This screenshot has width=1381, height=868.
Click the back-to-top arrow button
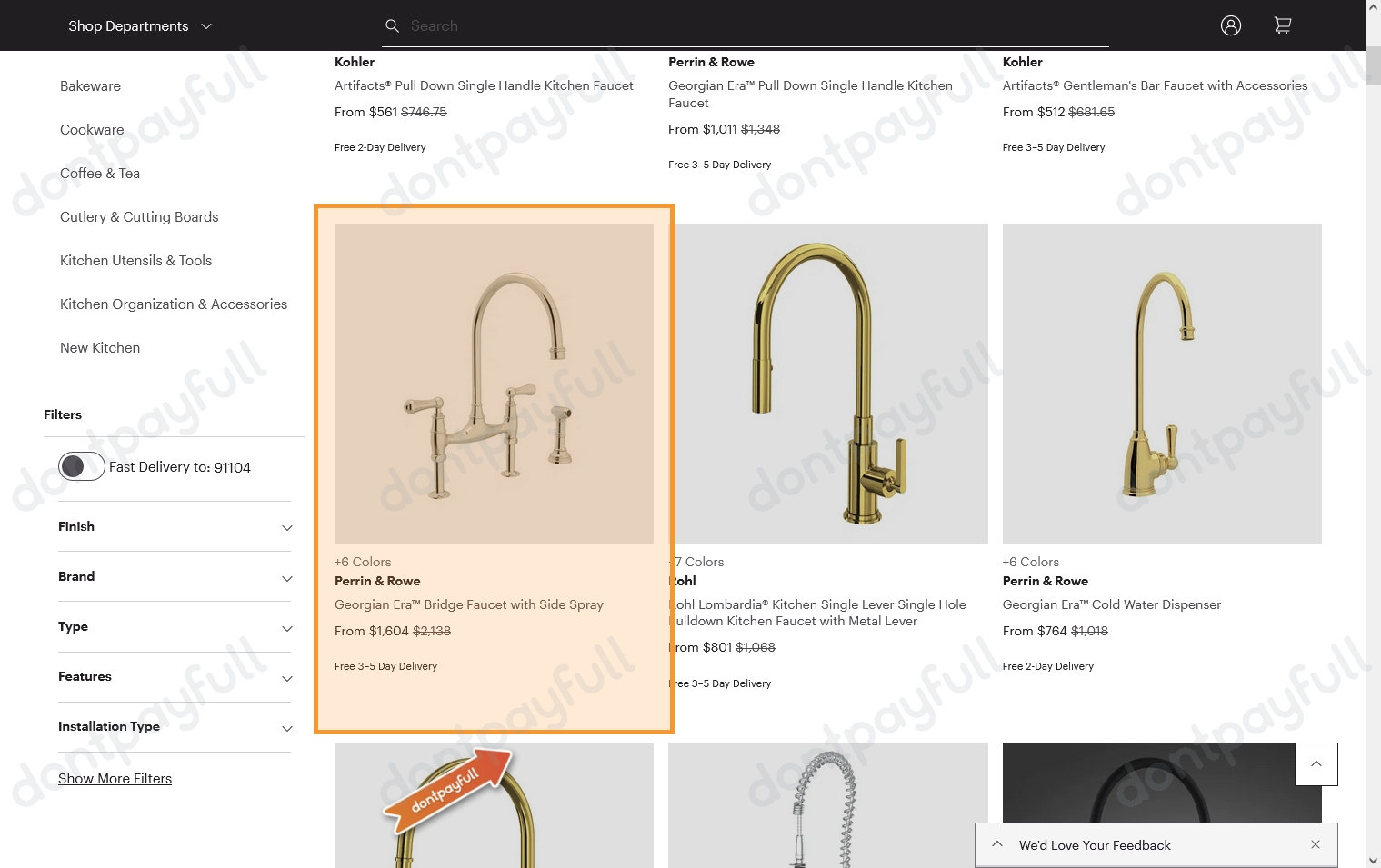pos(1316,764)
